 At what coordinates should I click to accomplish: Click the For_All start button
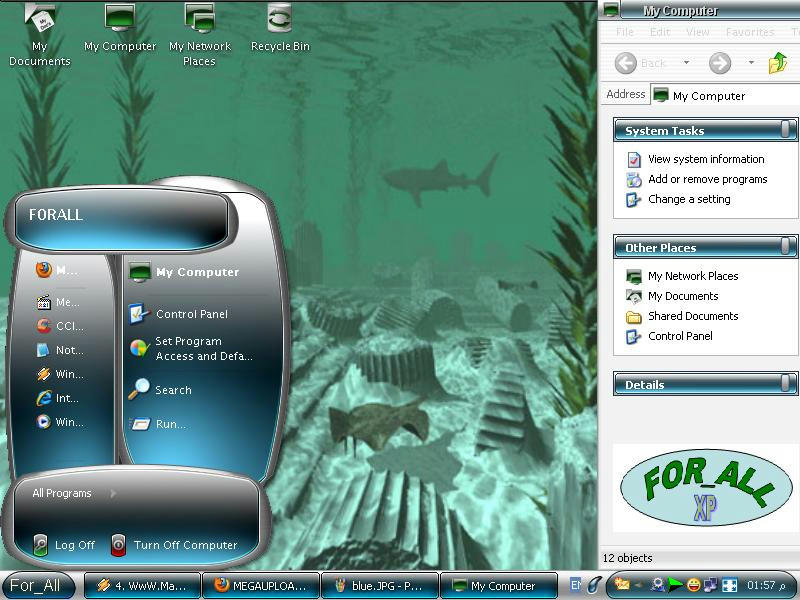(37, 585)
